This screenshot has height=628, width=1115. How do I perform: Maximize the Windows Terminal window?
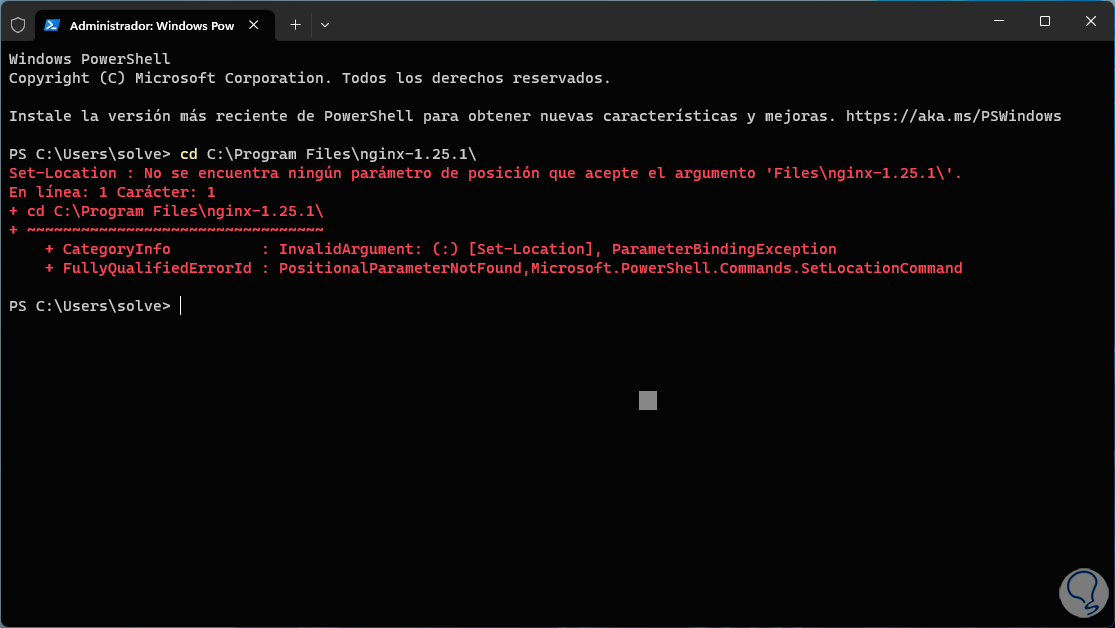(1045, 21)
